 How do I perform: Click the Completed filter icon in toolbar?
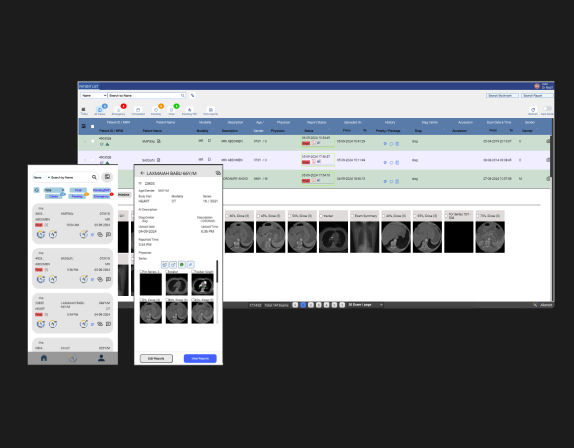tap(138, 110)
